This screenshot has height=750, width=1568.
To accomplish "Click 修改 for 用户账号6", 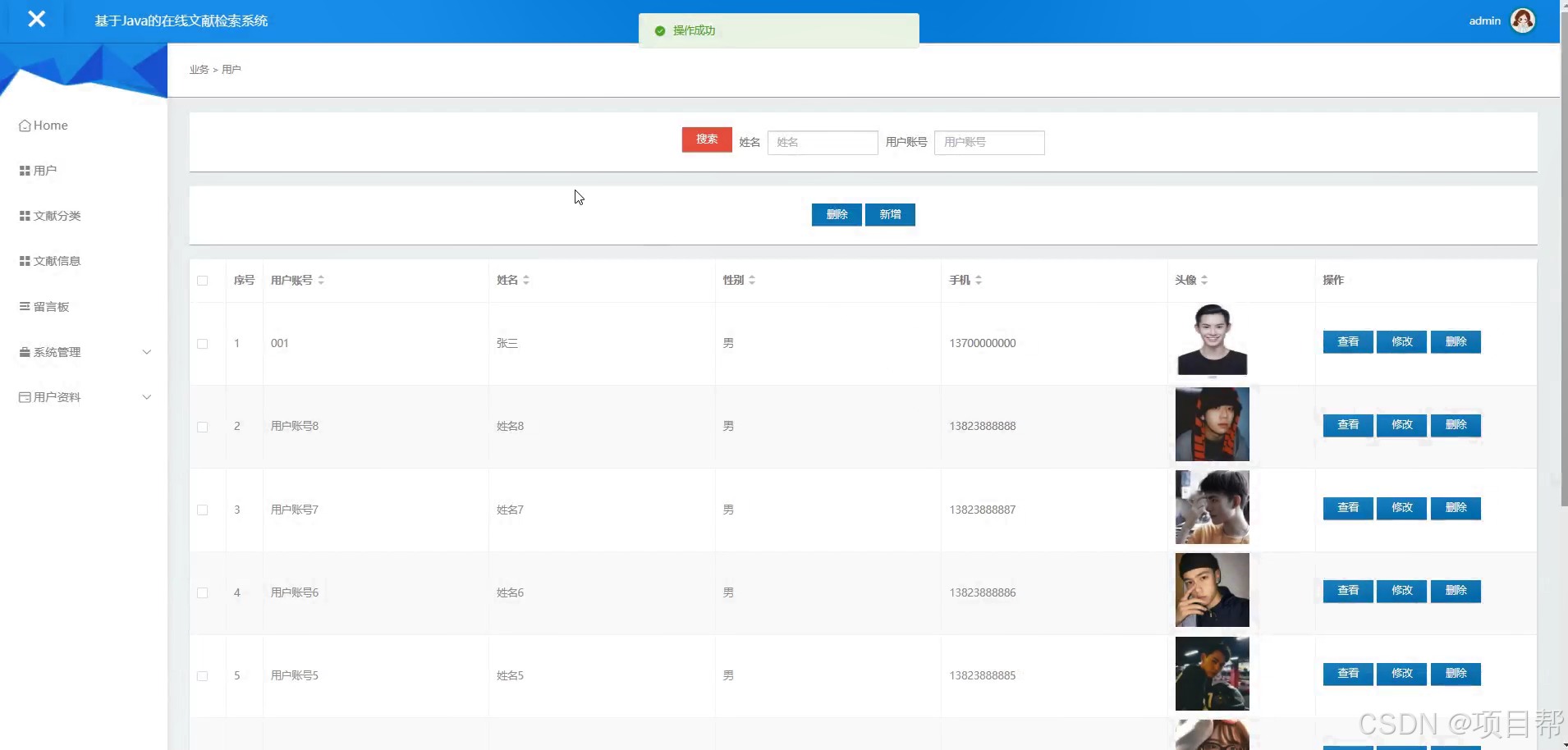I will click(x=1402, y=591).
